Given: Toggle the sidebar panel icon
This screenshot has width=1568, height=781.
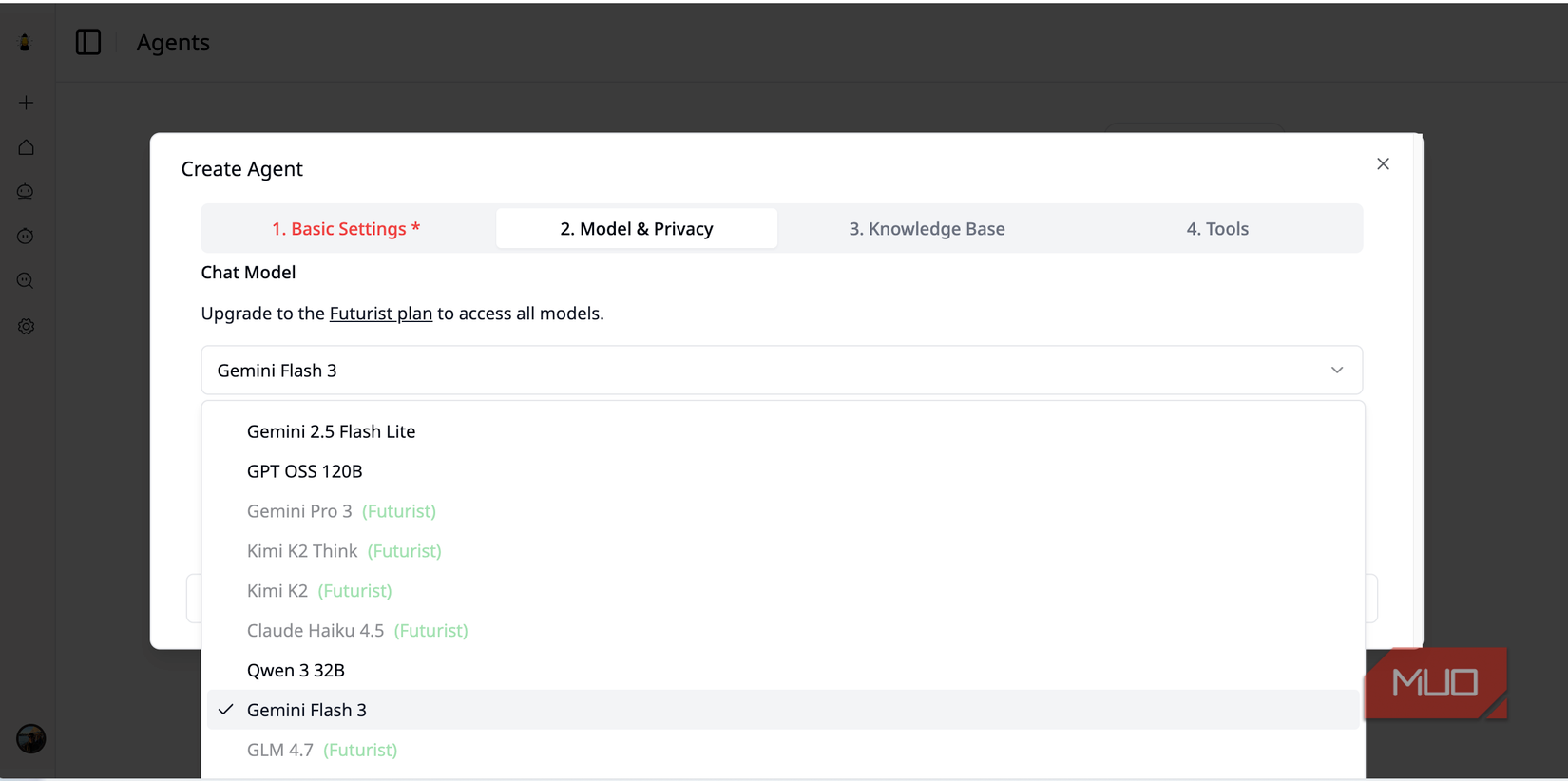Looking at the screenshot, I should coord(88,43).
